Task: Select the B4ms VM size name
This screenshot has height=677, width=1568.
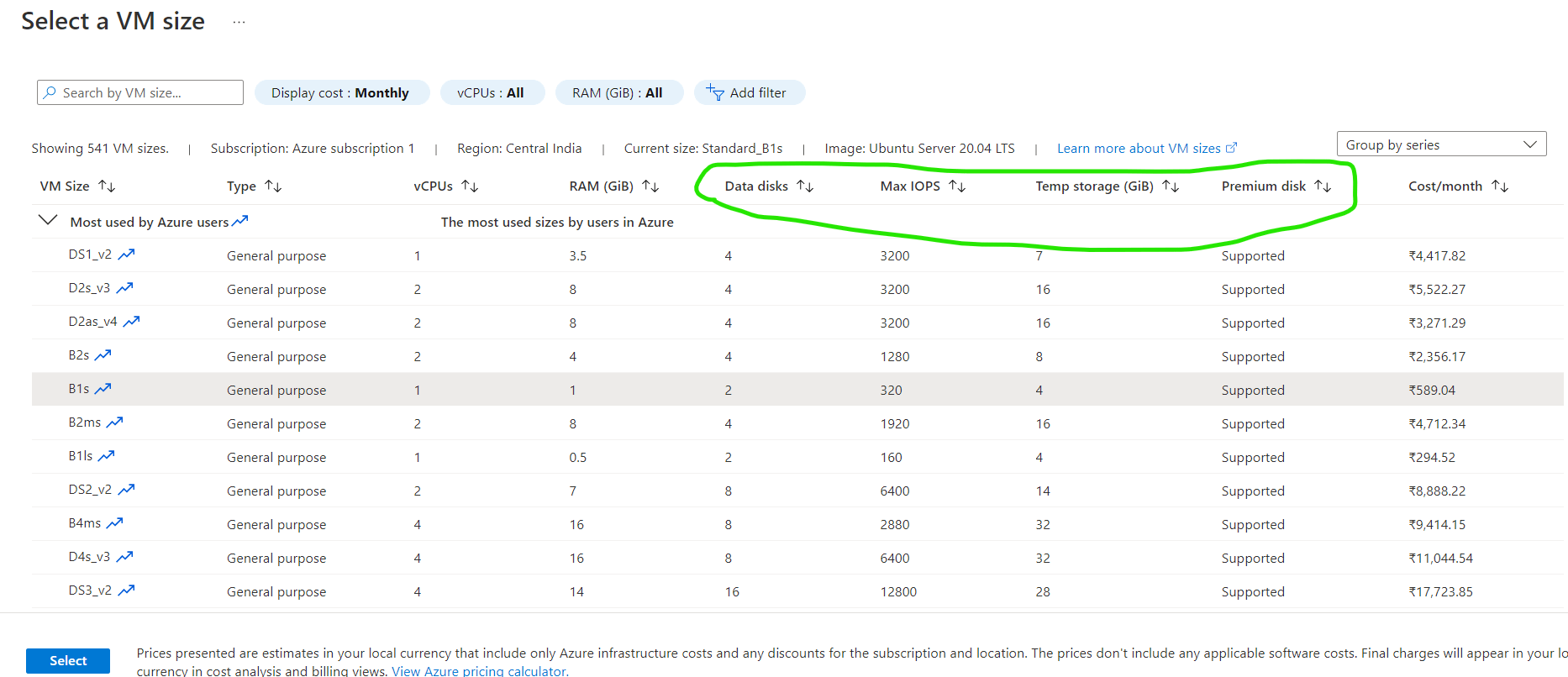Action: click(x=85, y=523)
